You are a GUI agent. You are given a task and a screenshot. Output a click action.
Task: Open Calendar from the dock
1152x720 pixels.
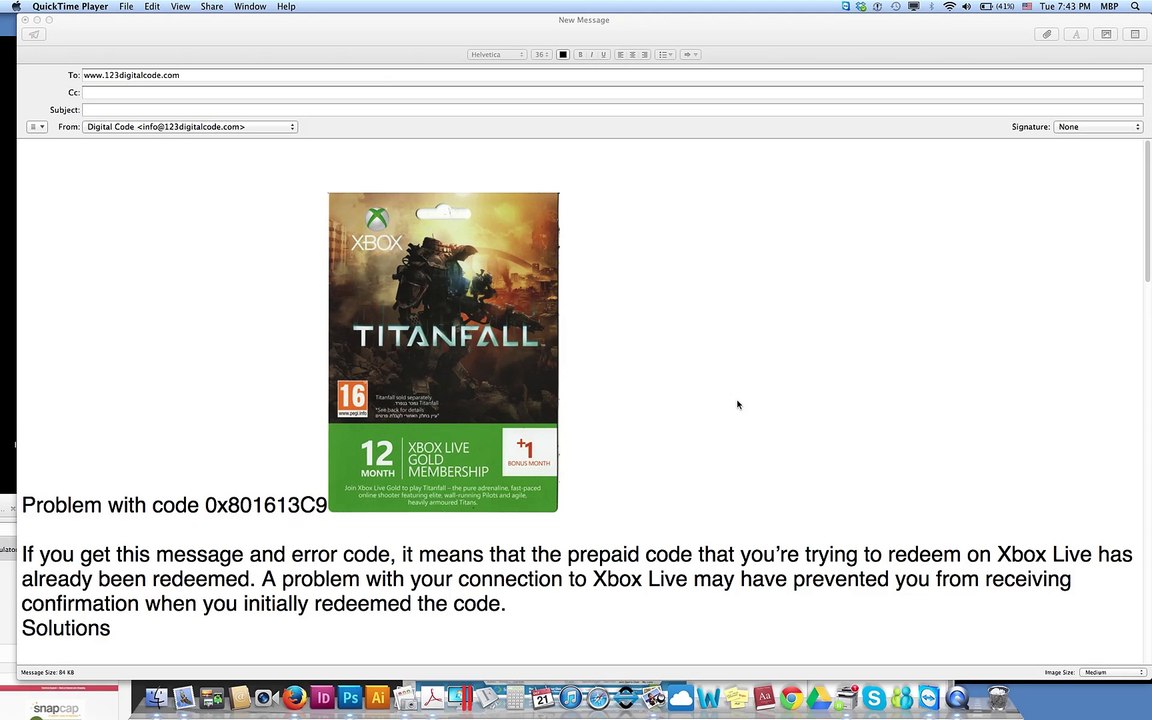(543, 697)
